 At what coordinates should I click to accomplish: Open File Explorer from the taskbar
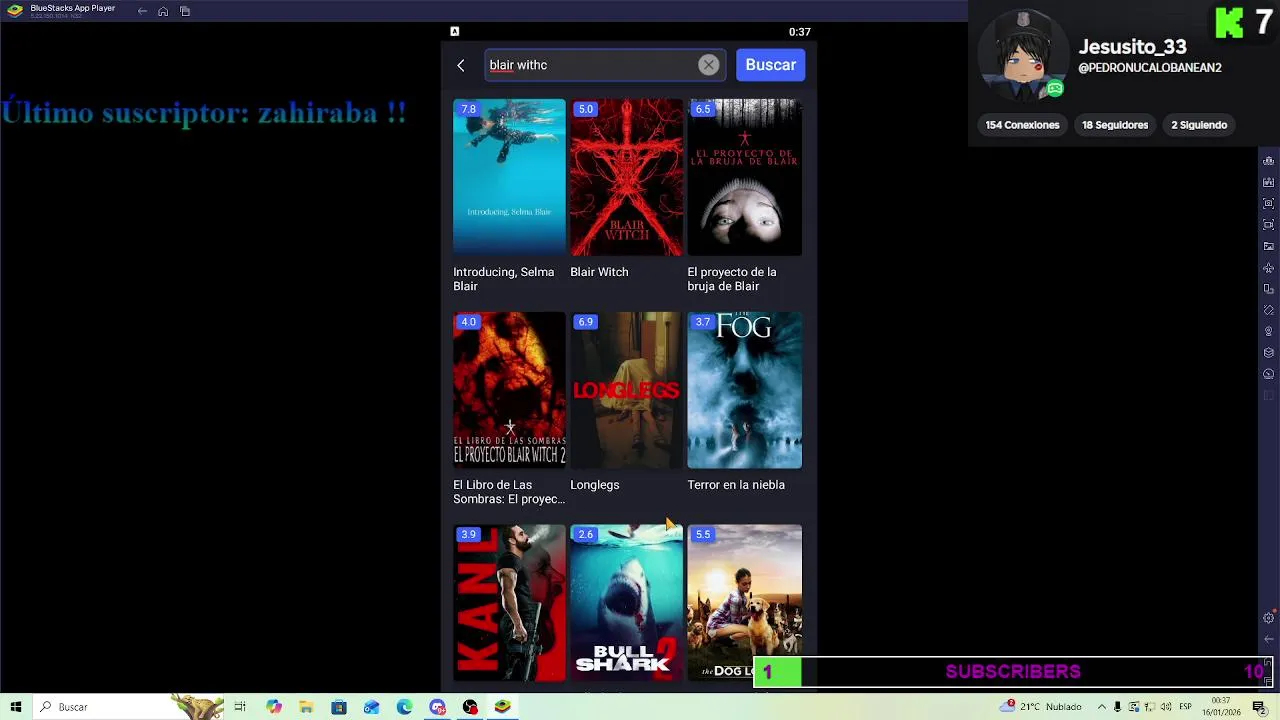[306, 707]
